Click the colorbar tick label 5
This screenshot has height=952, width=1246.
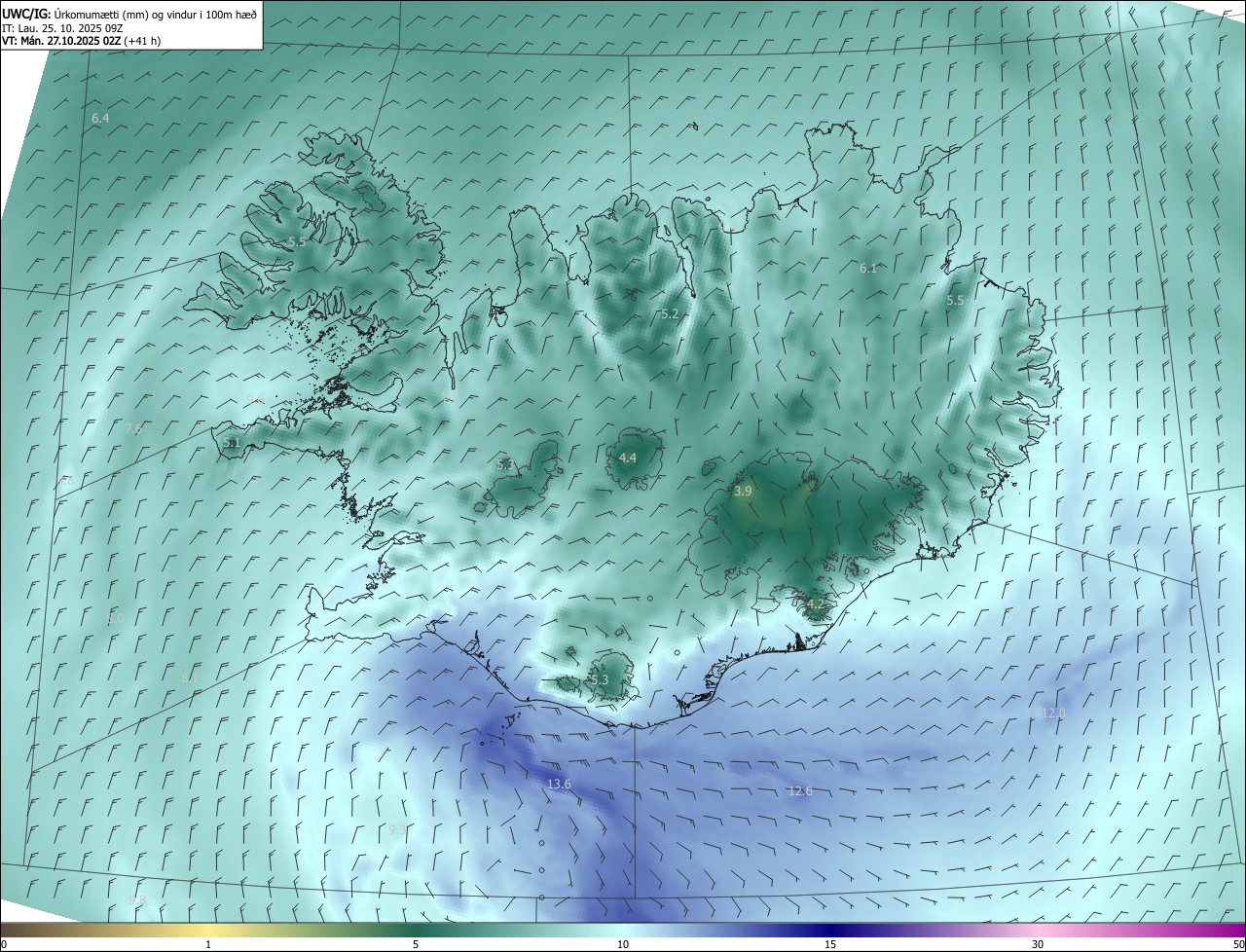416,944
